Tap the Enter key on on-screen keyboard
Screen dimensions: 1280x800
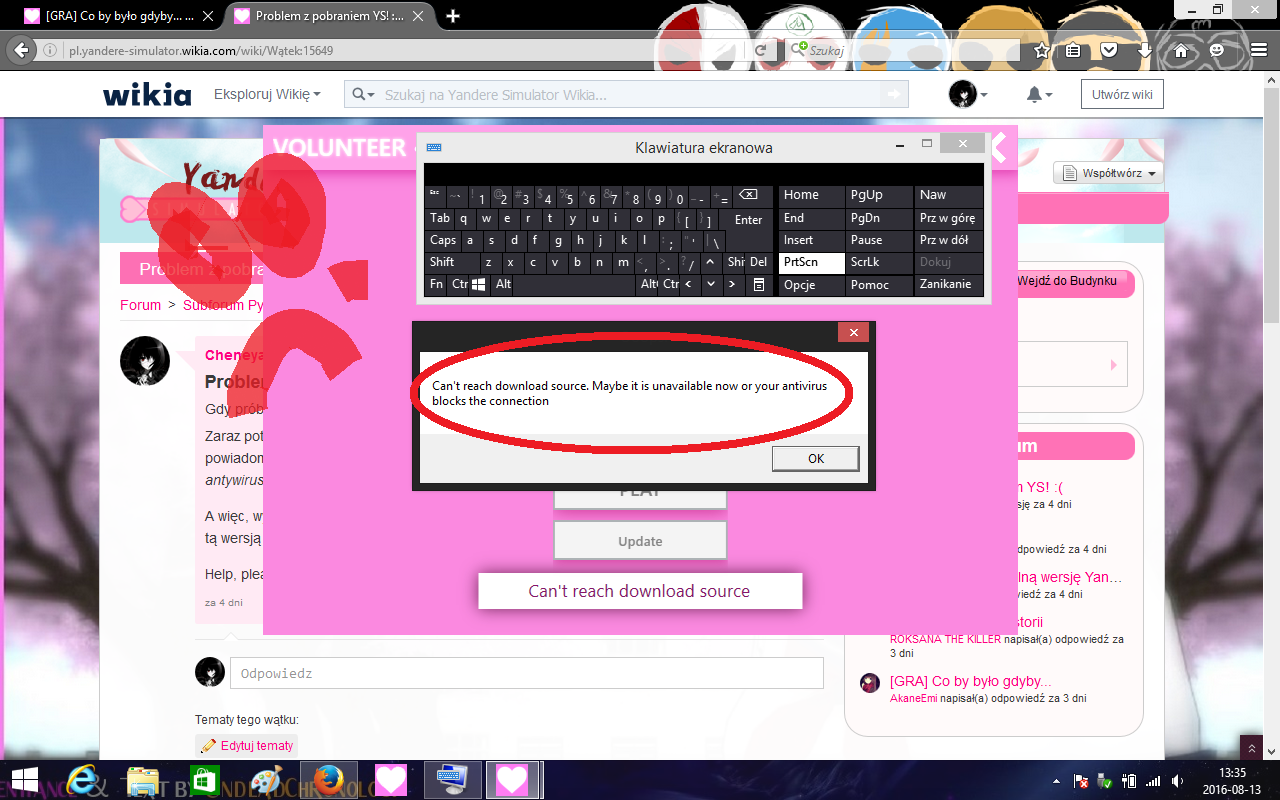click(x=748, y=219)
